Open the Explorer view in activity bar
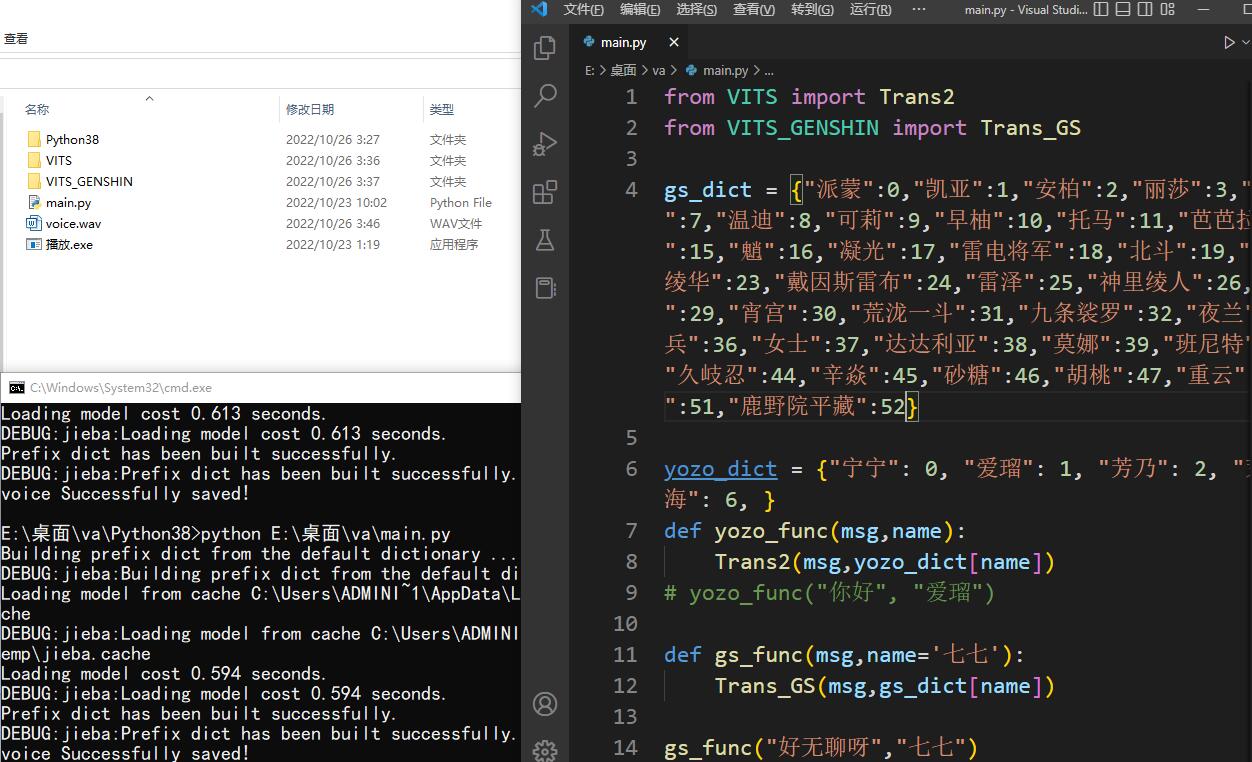Image resolution: width=1252 pixels, height=762 pixels. point(545,48)
